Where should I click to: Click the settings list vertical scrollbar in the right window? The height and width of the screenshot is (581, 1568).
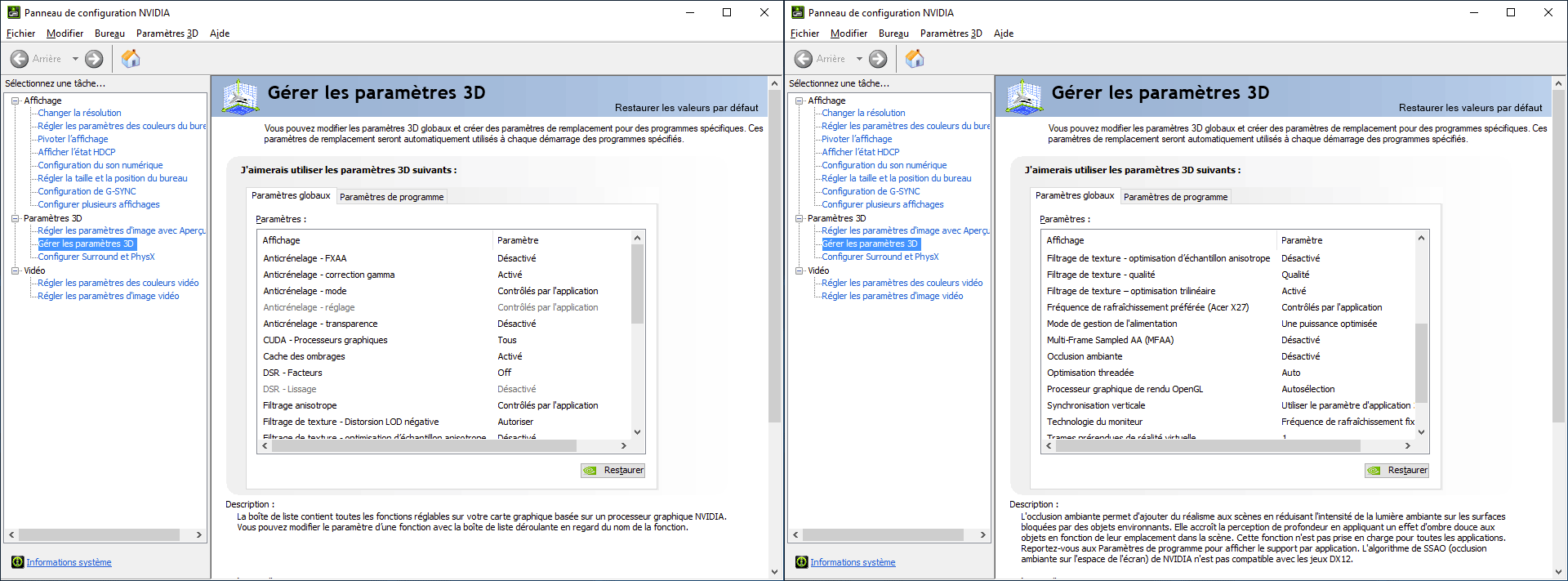tap(1421, 363)
